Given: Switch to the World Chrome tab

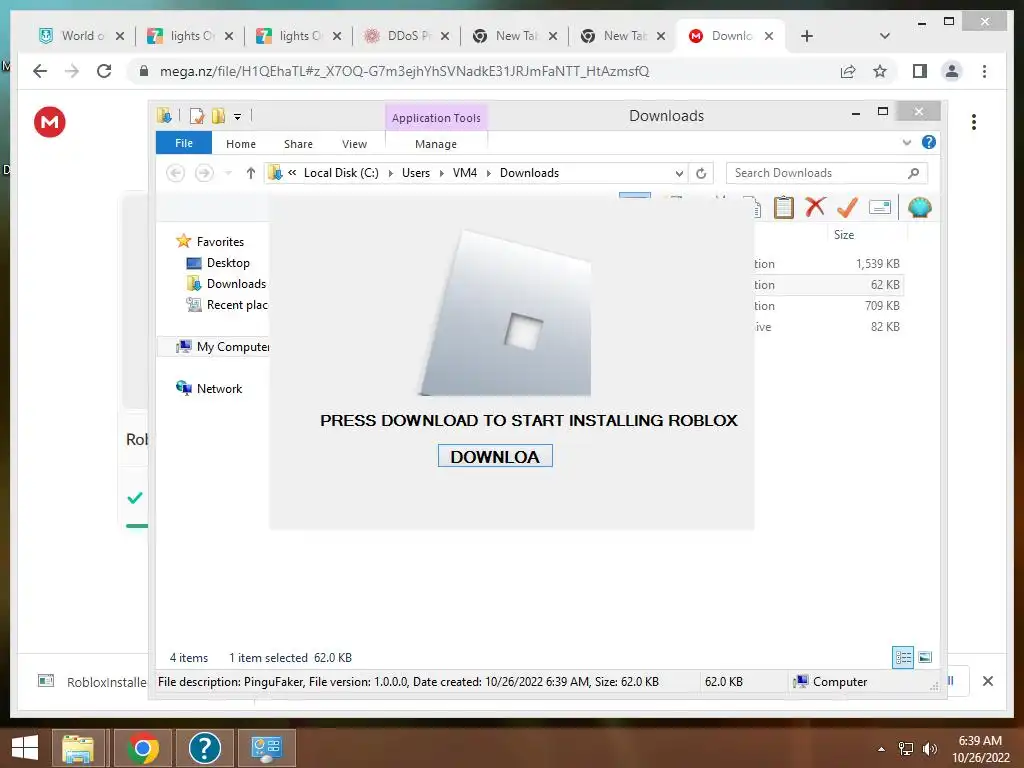Looking at the screenshot, I should (x=81, y=36).
